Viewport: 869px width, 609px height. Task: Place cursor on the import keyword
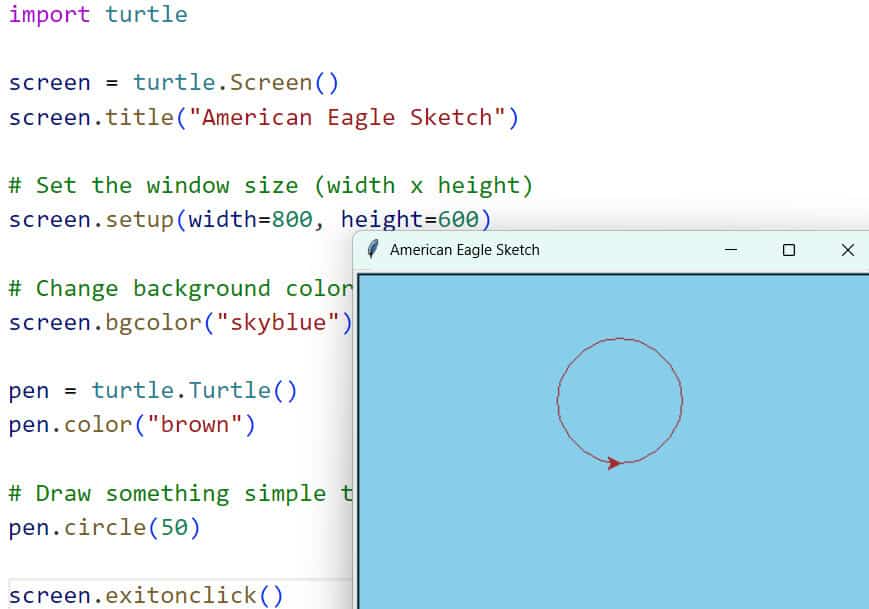coord(49,15)
